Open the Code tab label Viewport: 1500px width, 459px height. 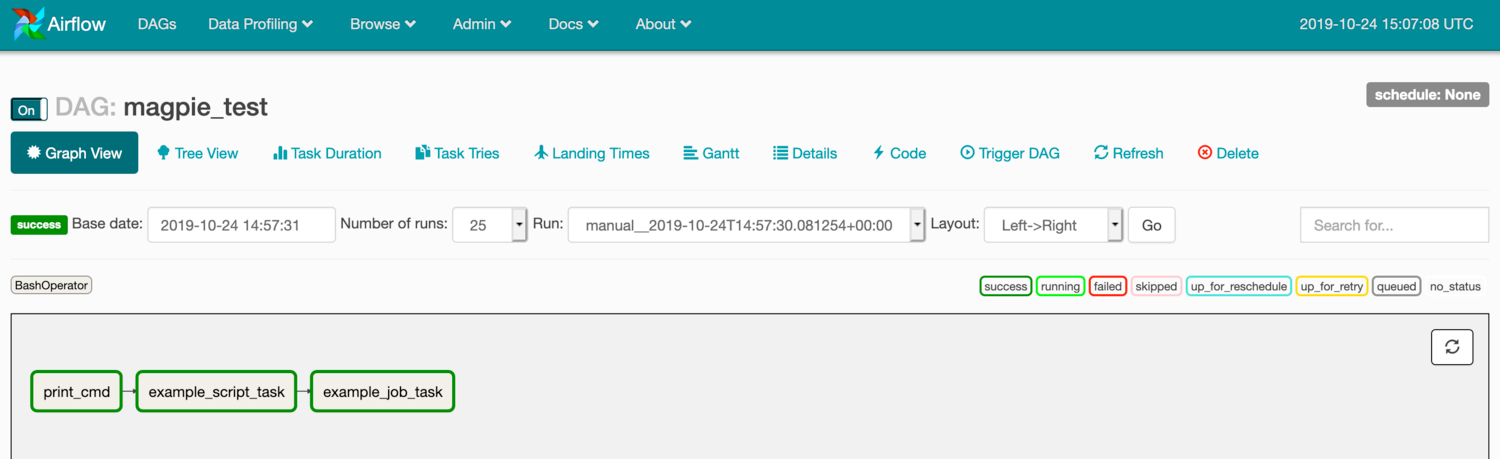pyautogui.click(x=908, y=153)
